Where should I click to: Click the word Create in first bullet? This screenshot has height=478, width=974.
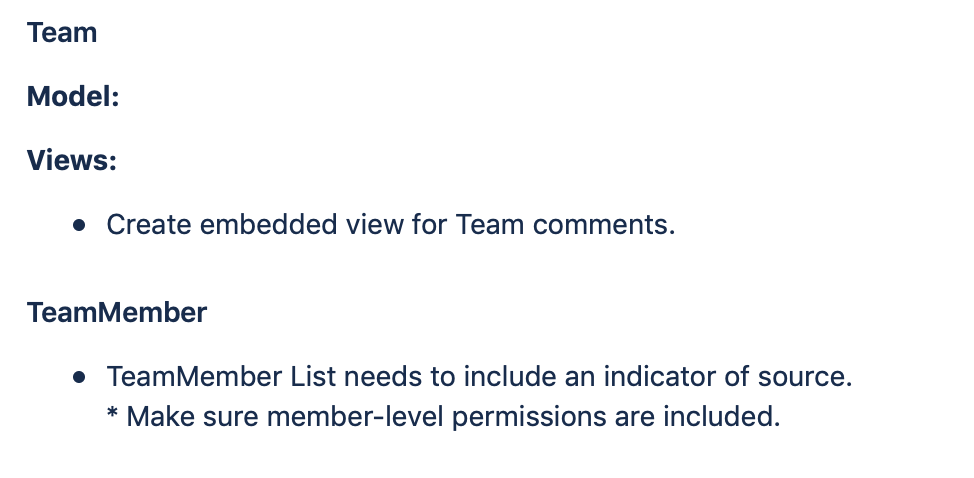pos(148,224)
